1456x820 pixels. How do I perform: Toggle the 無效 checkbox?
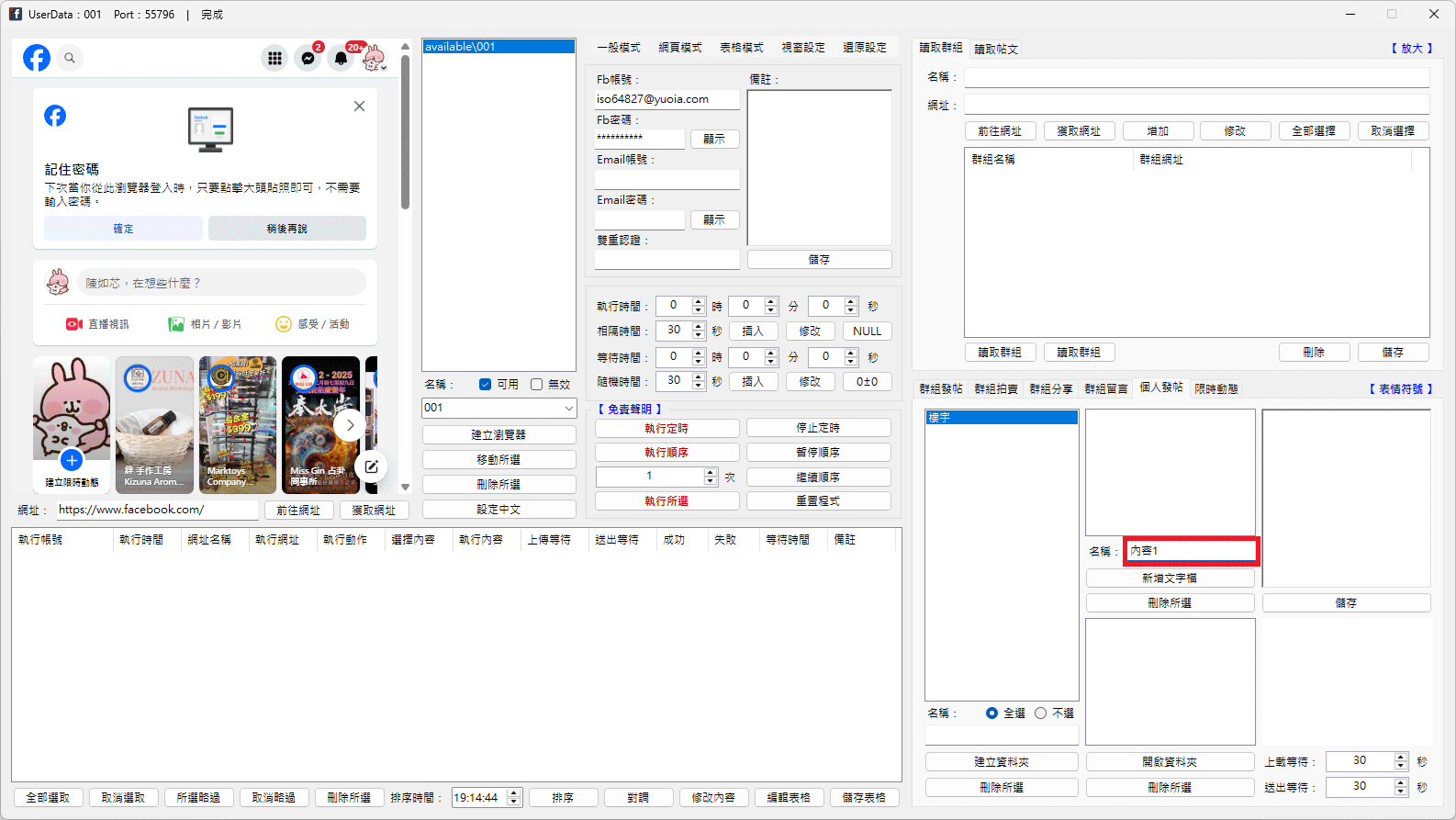coord(536,384)
